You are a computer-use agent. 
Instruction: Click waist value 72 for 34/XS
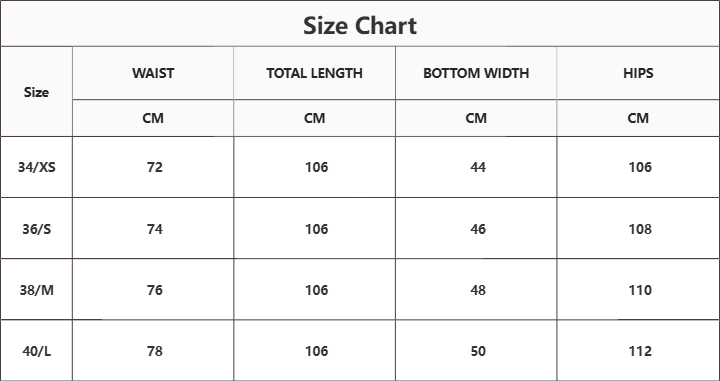coord(155,167)
